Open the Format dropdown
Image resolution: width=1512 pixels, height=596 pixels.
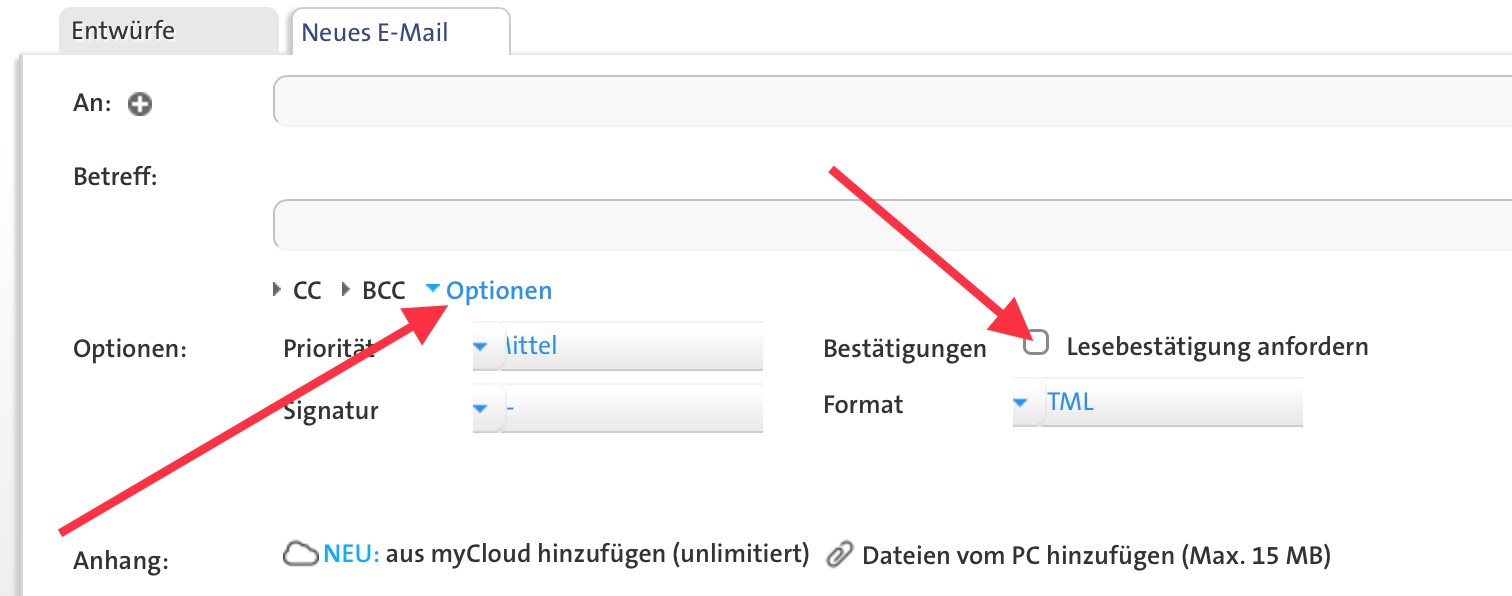tap(1021, 403)
